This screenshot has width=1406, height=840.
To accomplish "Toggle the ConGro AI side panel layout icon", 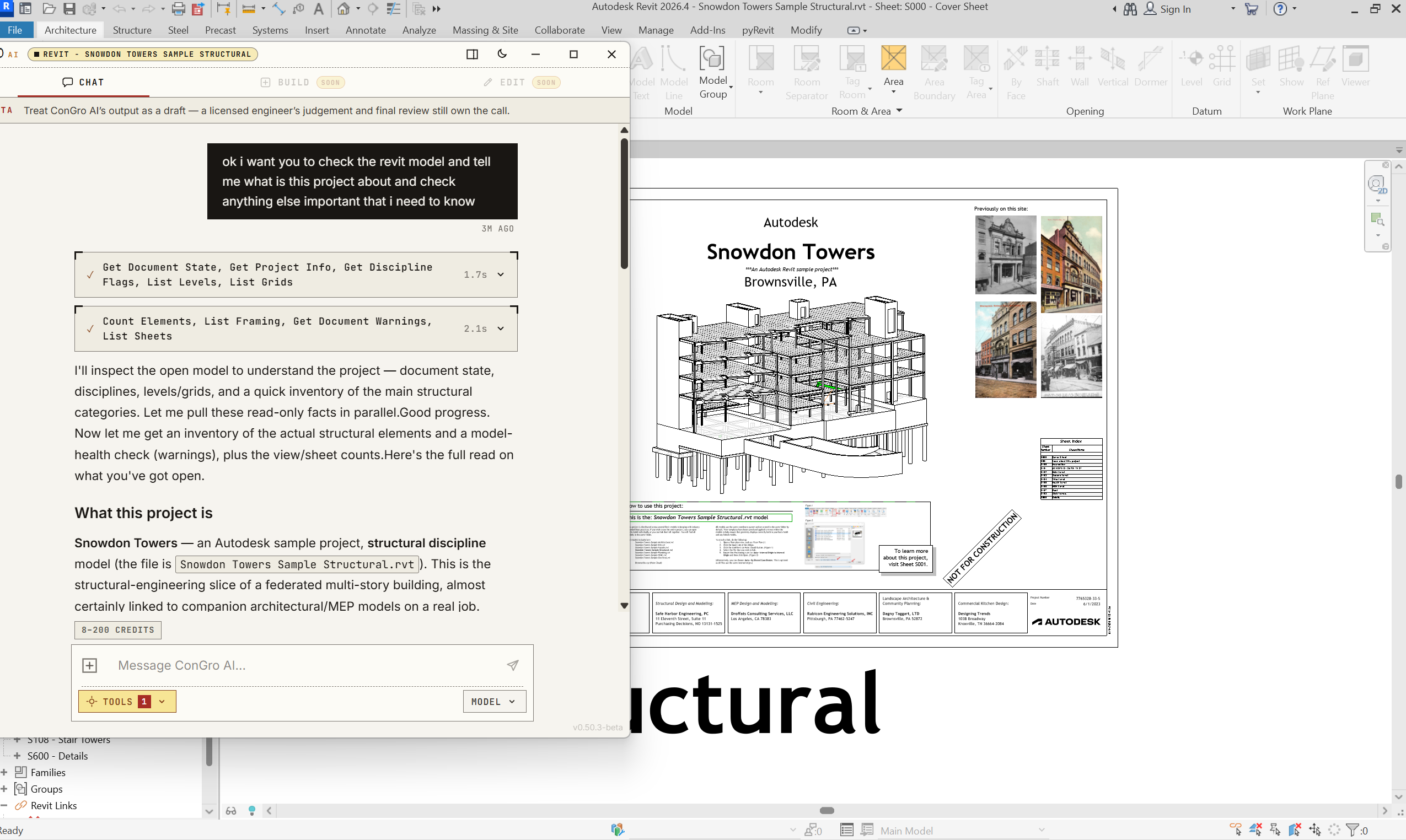I will point(473,54).
